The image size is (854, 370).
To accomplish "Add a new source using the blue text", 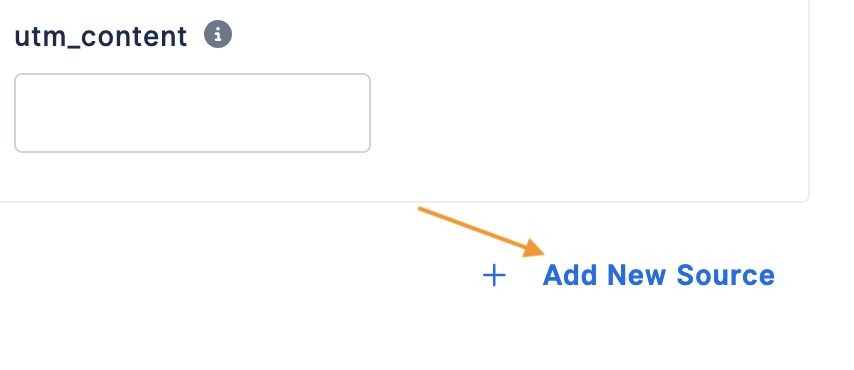I will pyautogui.click(x=658, y=275).
